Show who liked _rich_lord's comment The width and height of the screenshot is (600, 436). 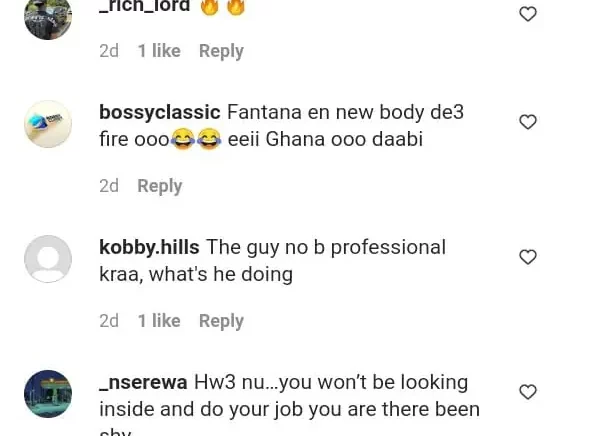[x=159, y=51]
